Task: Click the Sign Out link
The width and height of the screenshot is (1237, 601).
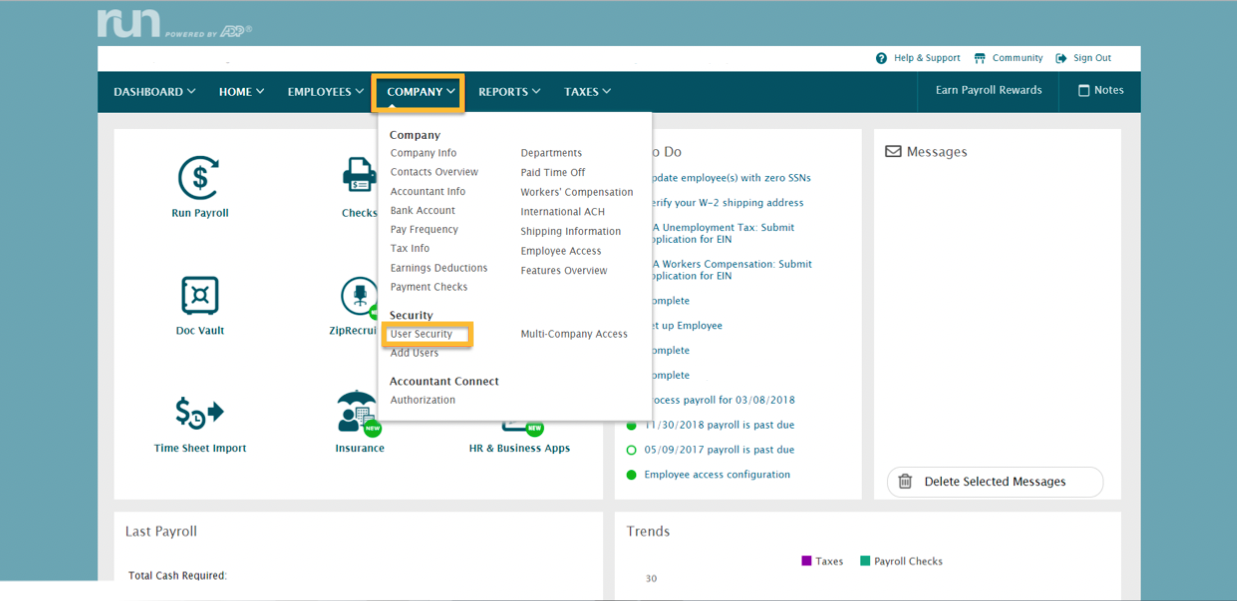Action: point(1089,58)
